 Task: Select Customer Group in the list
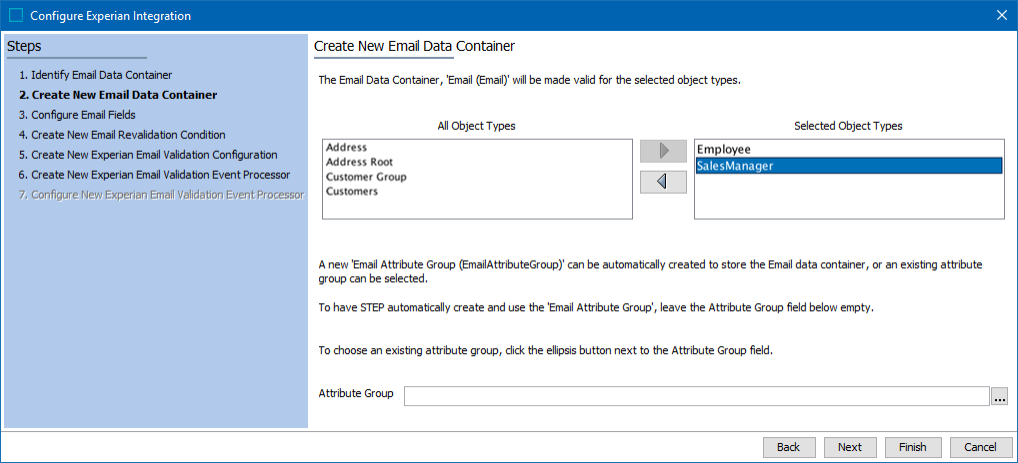(x=366, y=177)
